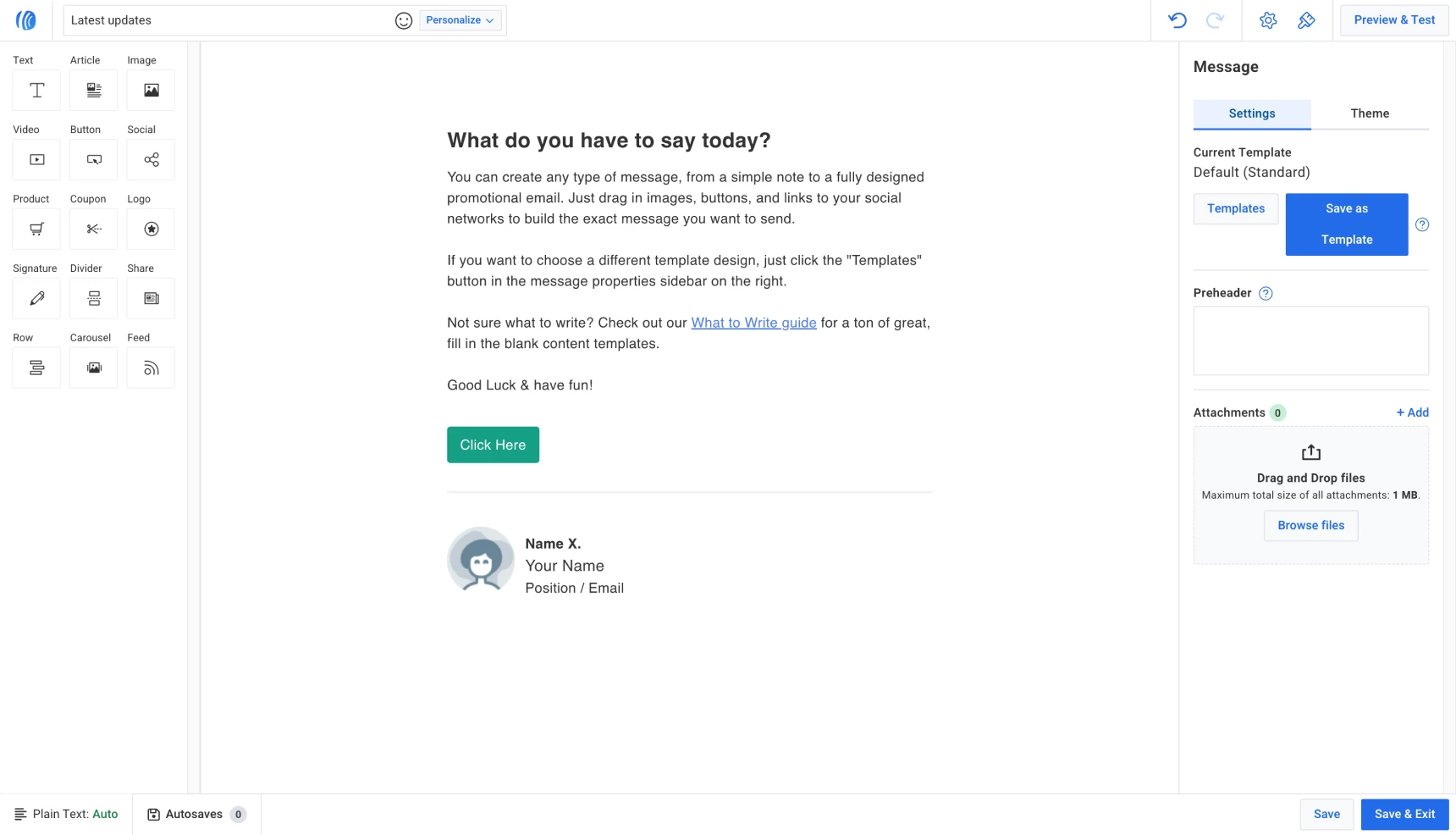This screenshot has width=1456, height=835.
Task: Click the undo arrow icon
Action: [x=1177, y=20]
